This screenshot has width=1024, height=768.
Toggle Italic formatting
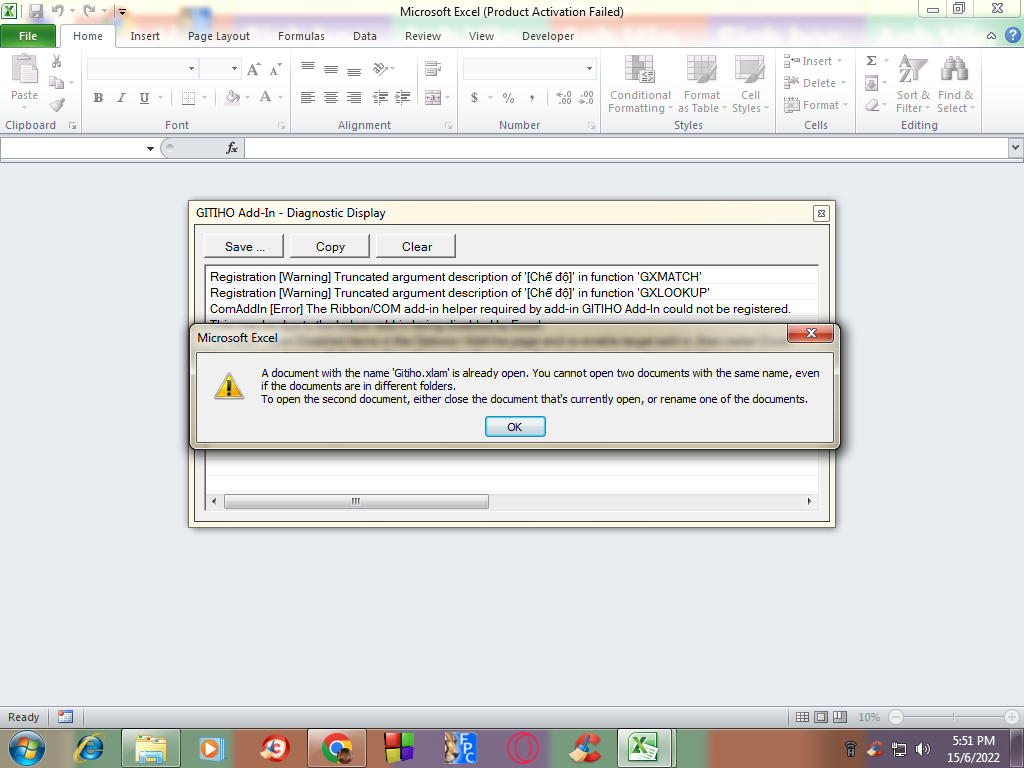coord(121,98)
